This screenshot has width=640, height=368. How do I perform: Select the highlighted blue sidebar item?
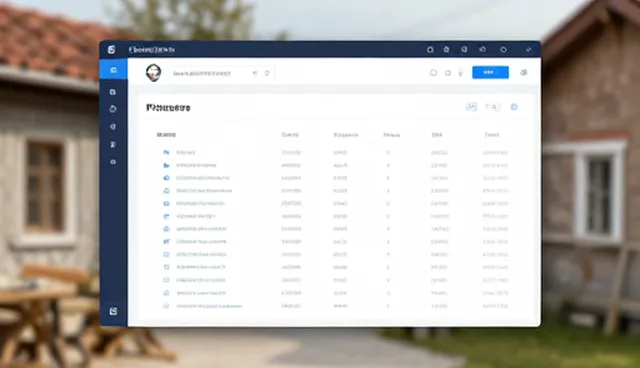(x=113, y=70)
